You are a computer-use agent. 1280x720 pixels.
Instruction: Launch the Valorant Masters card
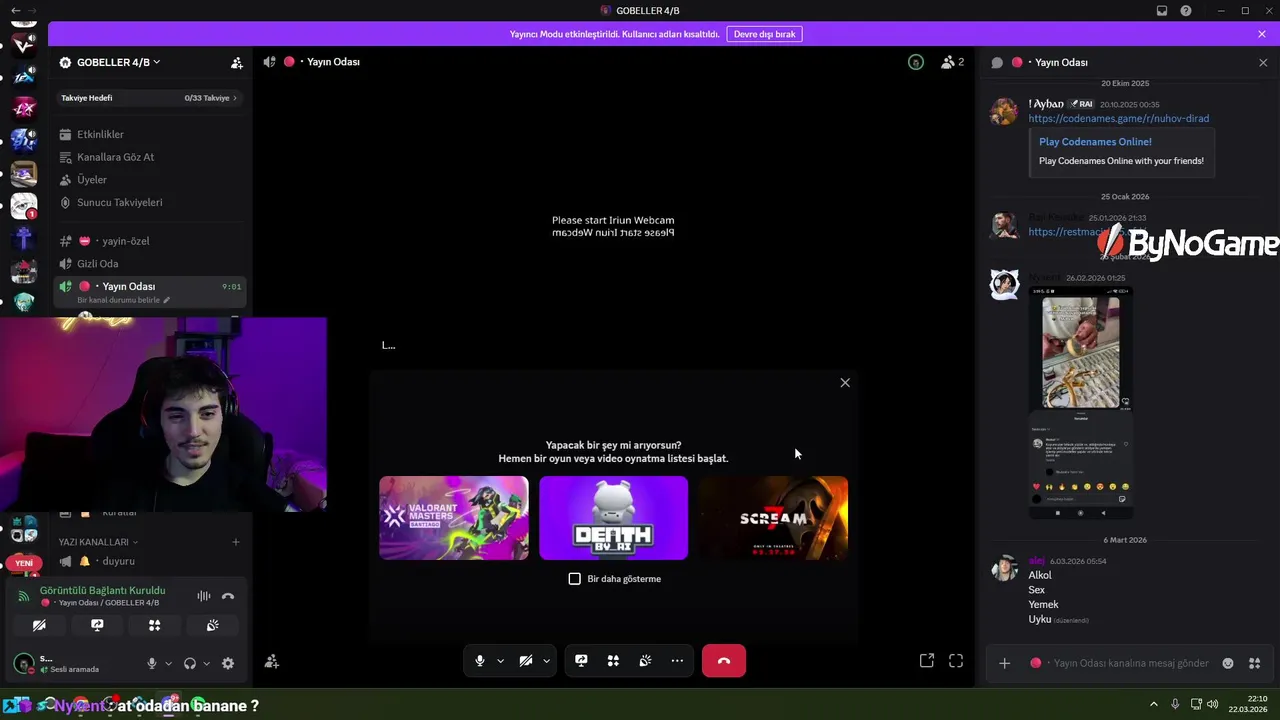454,518
